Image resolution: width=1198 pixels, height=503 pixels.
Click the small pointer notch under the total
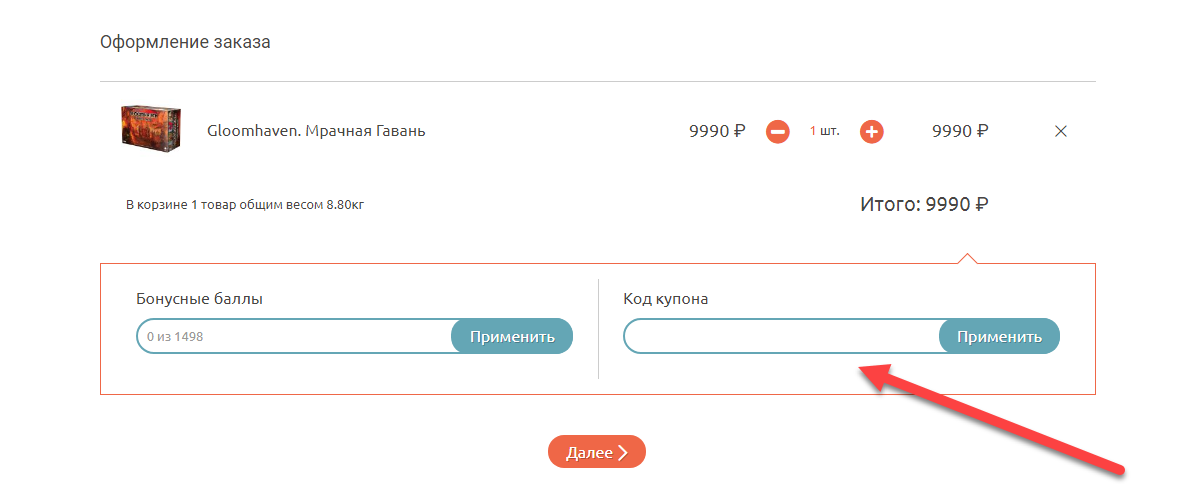[x=966, y=259]
